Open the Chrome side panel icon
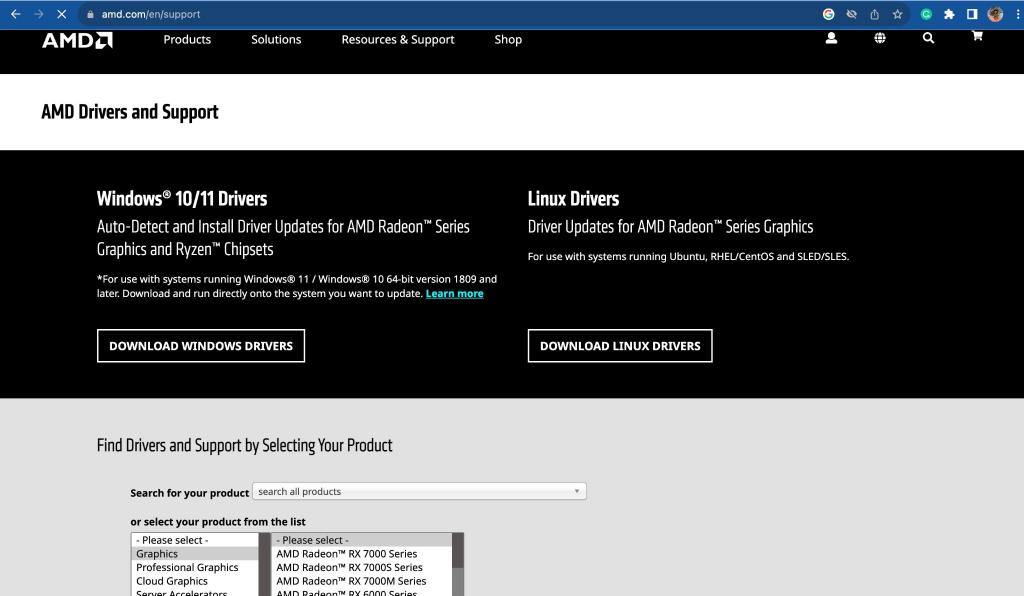 pos(970,14)
